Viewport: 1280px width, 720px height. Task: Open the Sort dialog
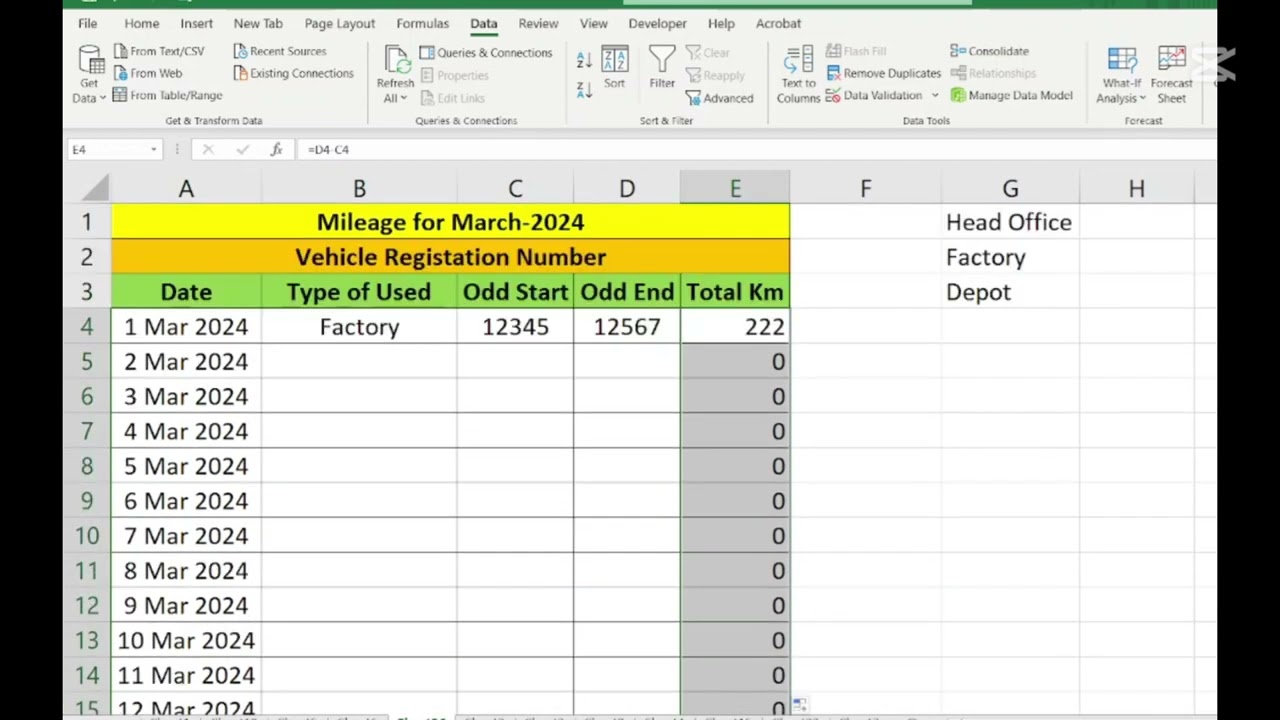click(x=614, y=67)
